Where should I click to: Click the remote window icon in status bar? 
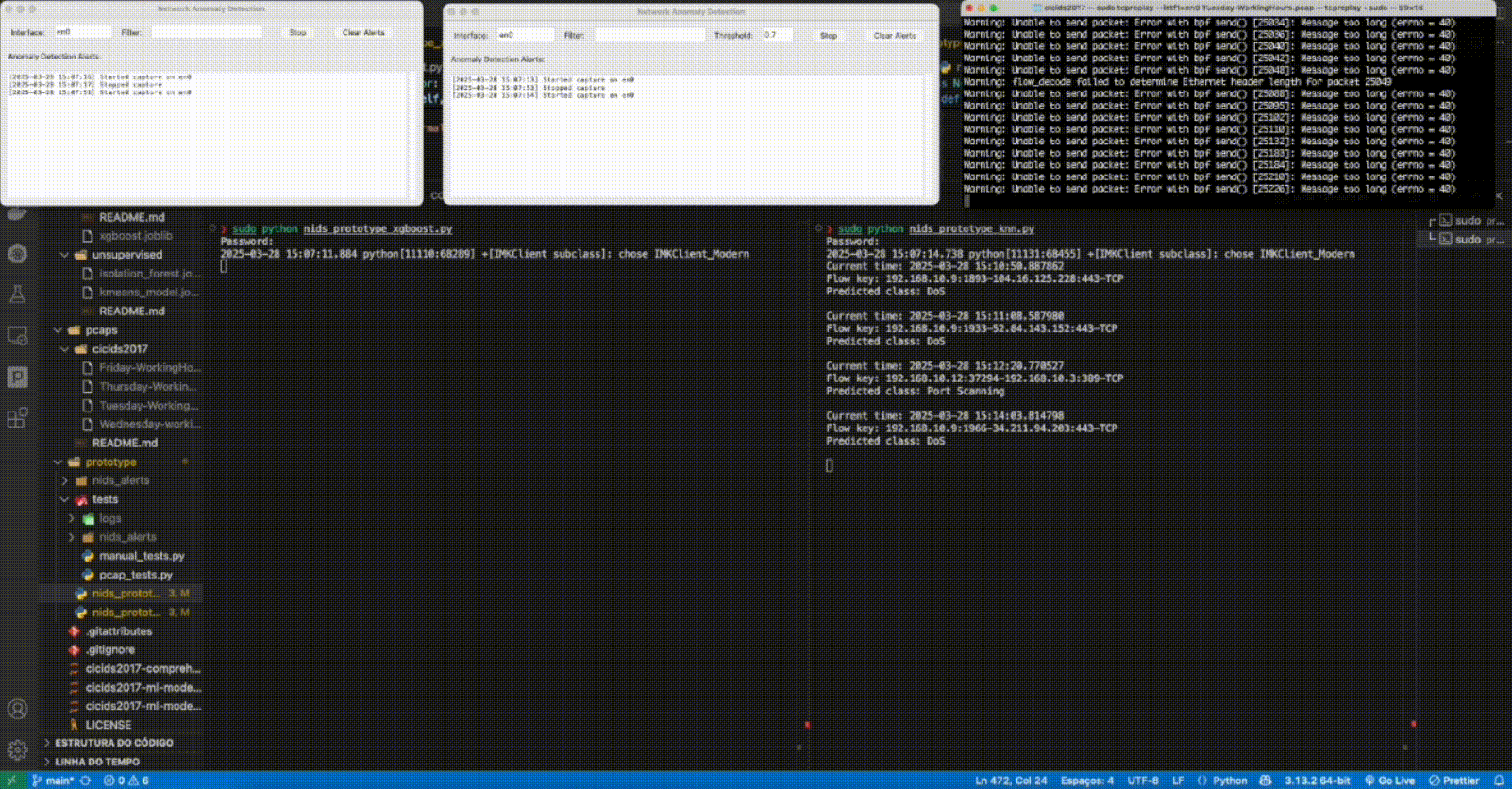coord(11,781)
